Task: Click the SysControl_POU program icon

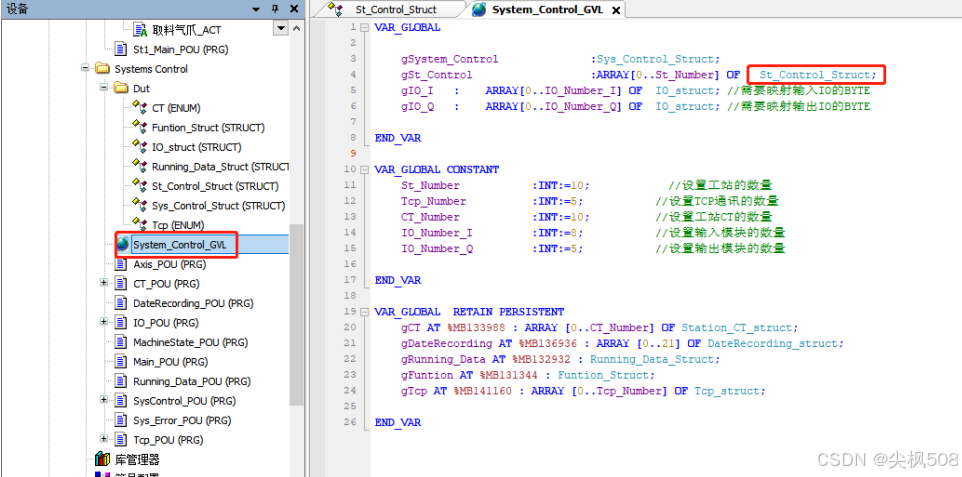Action: pos(122,401)
